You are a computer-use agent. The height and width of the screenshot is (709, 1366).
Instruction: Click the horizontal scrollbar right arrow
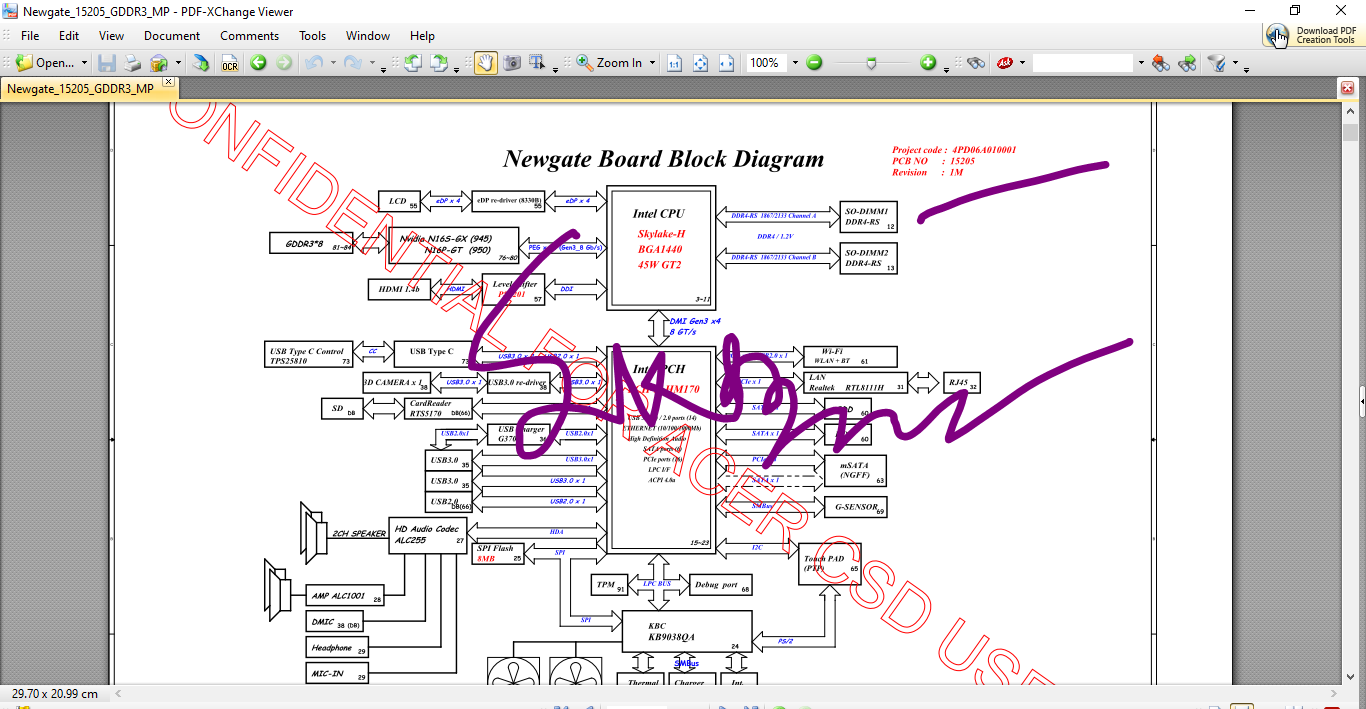click(x=1333, y=693)
